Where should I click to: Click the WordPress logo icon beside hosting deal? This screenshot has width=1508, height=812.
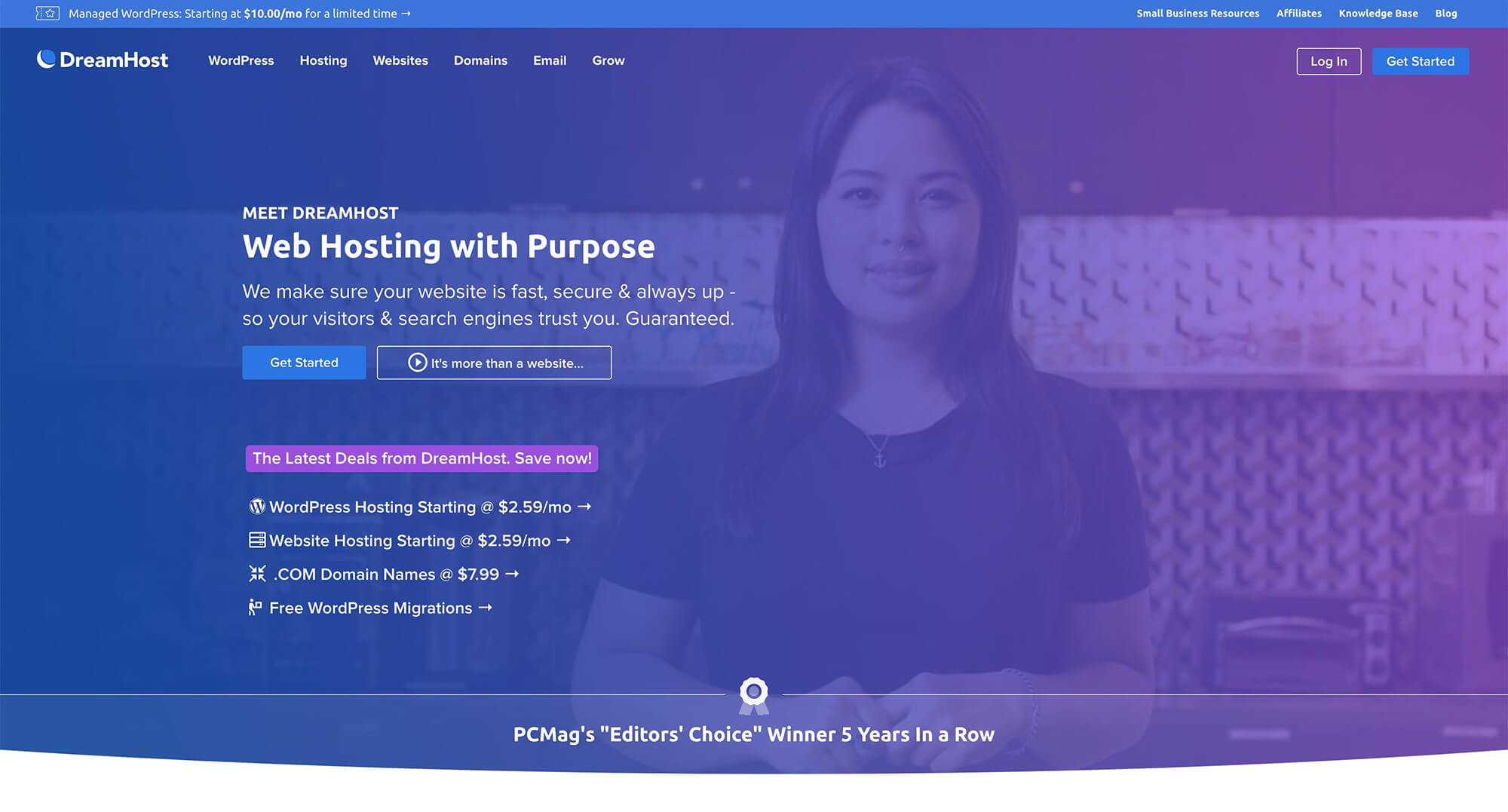click(257, 507)
